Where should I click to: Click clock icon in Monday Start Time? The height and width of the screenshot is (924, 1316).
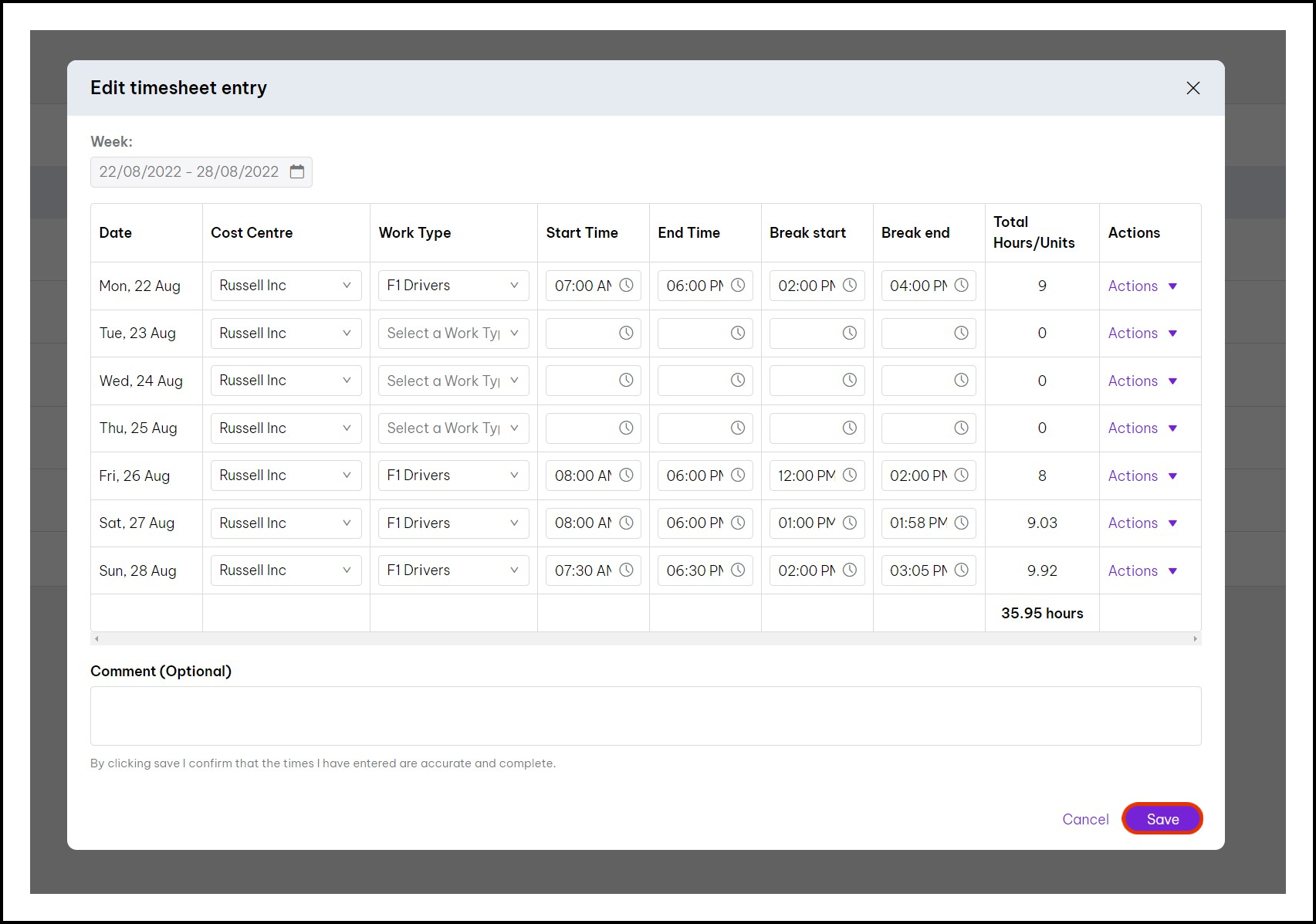[626, 286]
